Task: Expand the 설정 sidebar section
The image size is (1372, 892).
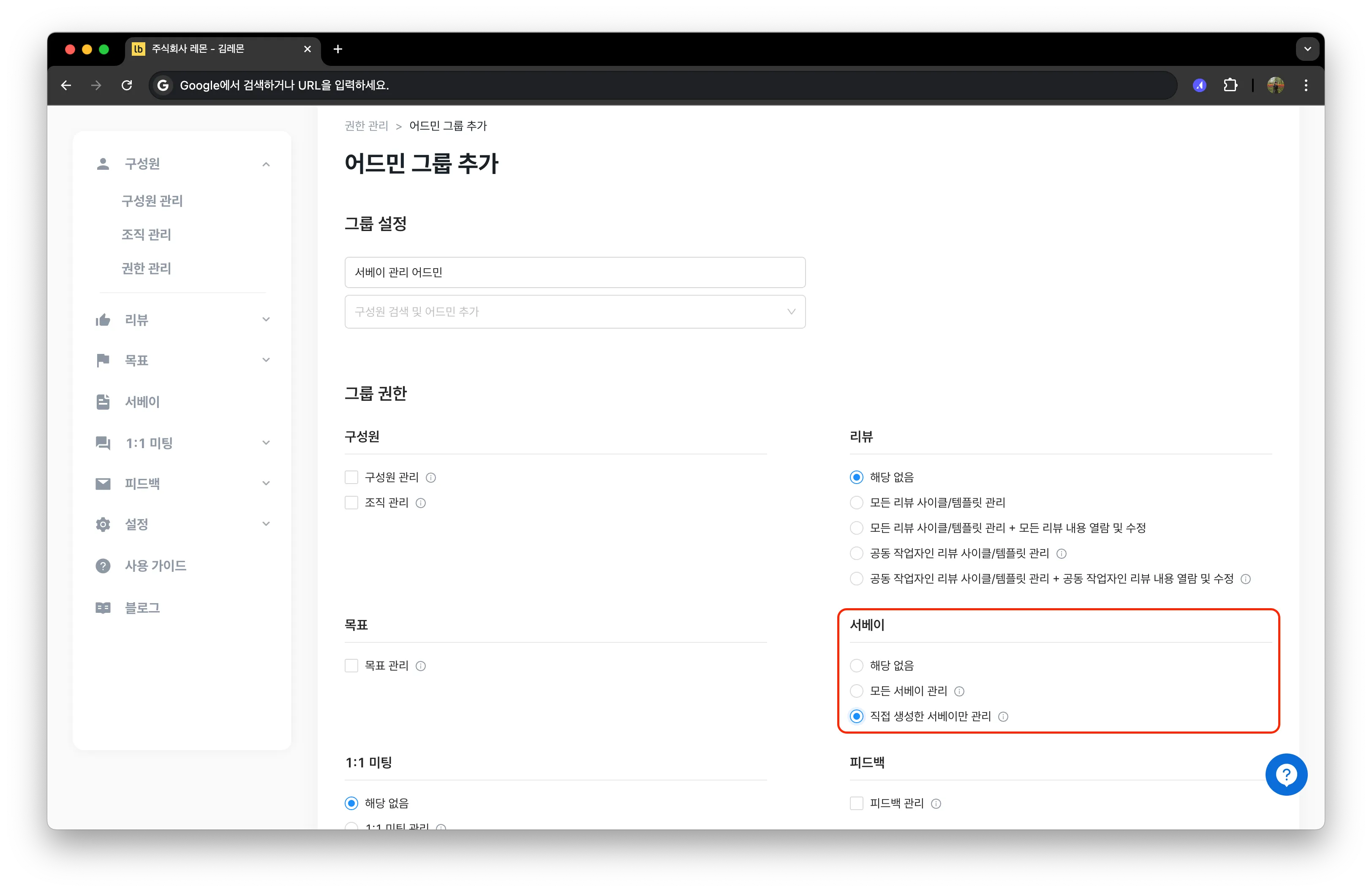Action: 266,524
